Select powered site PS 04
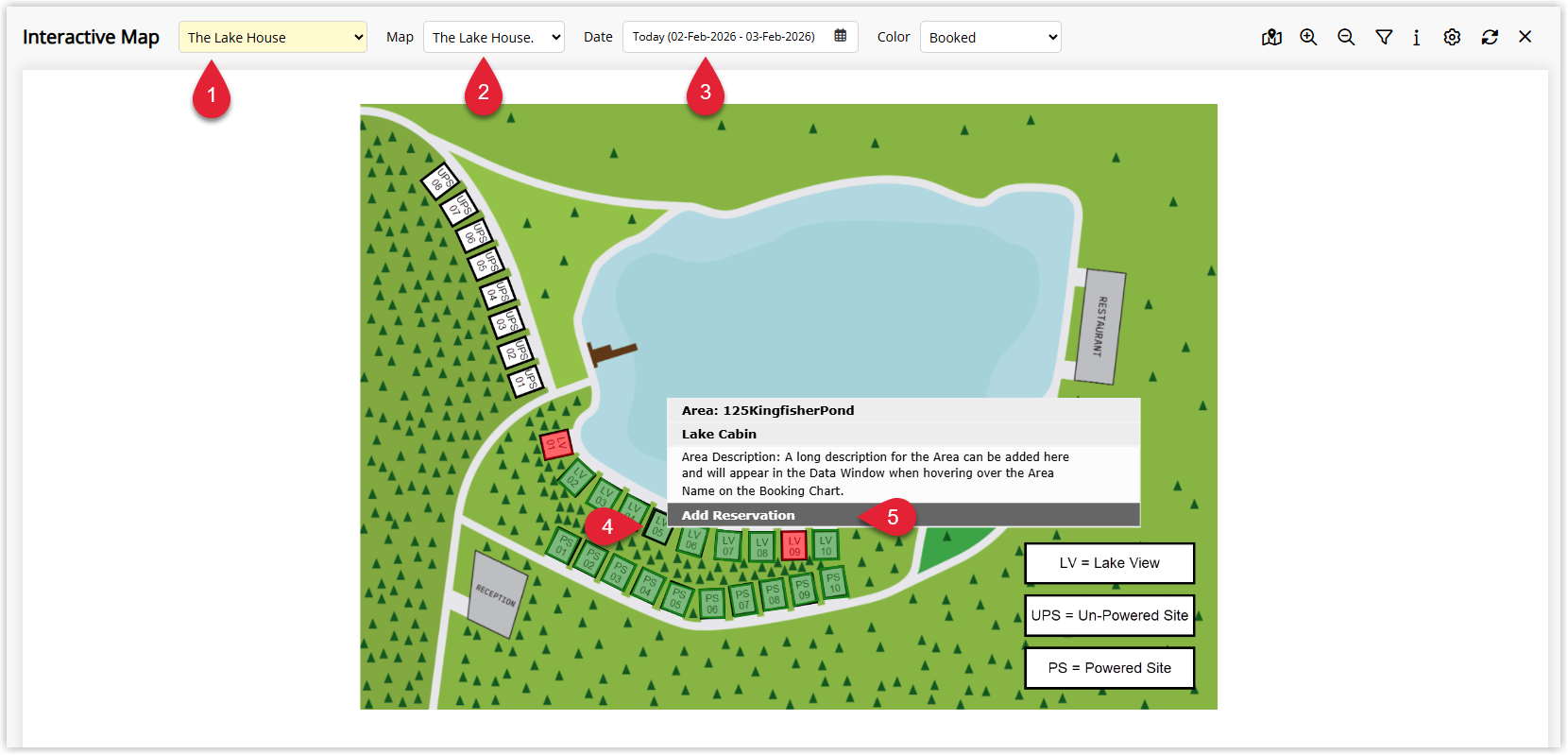Image resolution: width=1568 pixels, height=755 pixels. [648, 586]
